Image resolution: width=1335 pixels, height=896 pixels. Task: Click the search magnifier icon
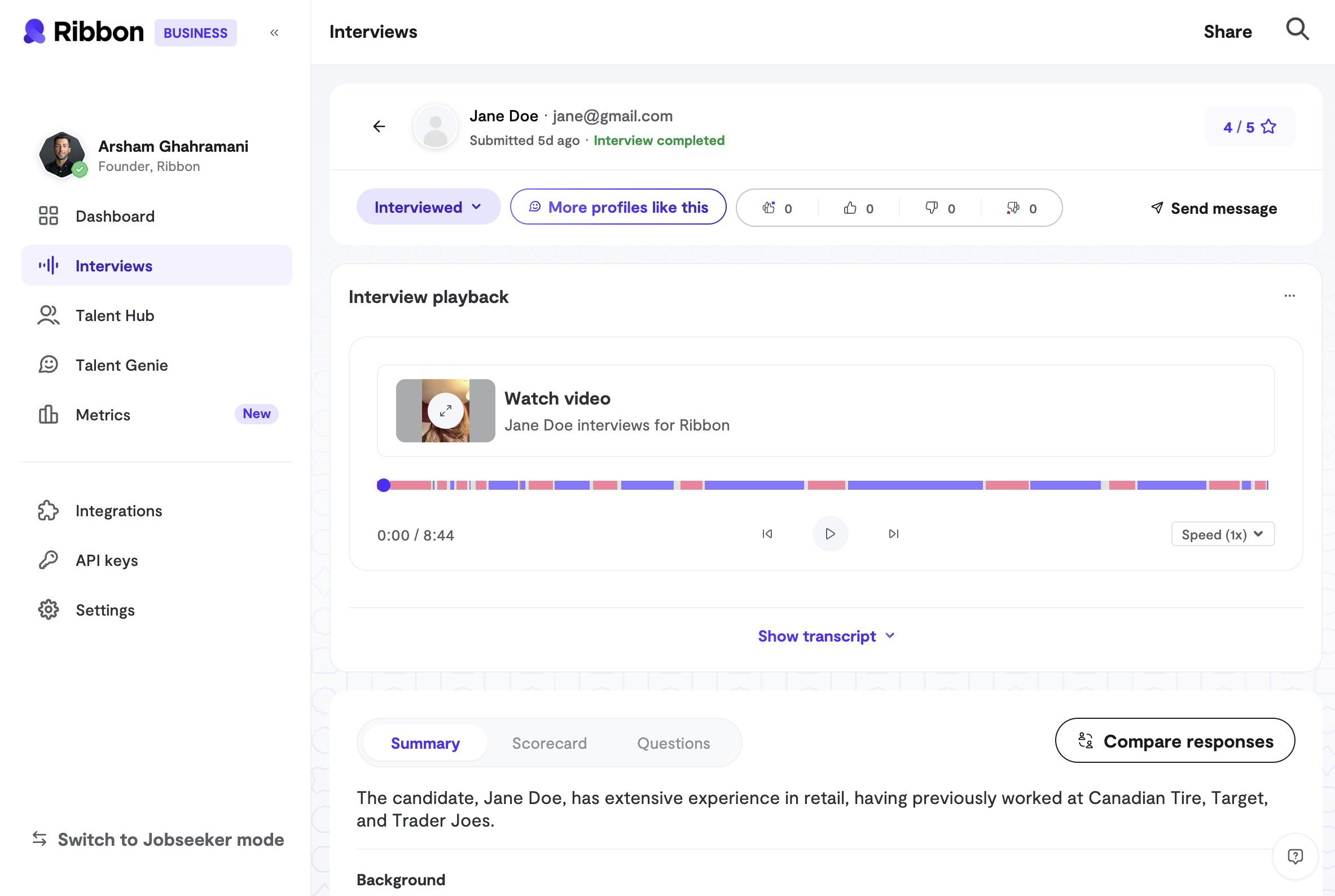(1297, 30)
